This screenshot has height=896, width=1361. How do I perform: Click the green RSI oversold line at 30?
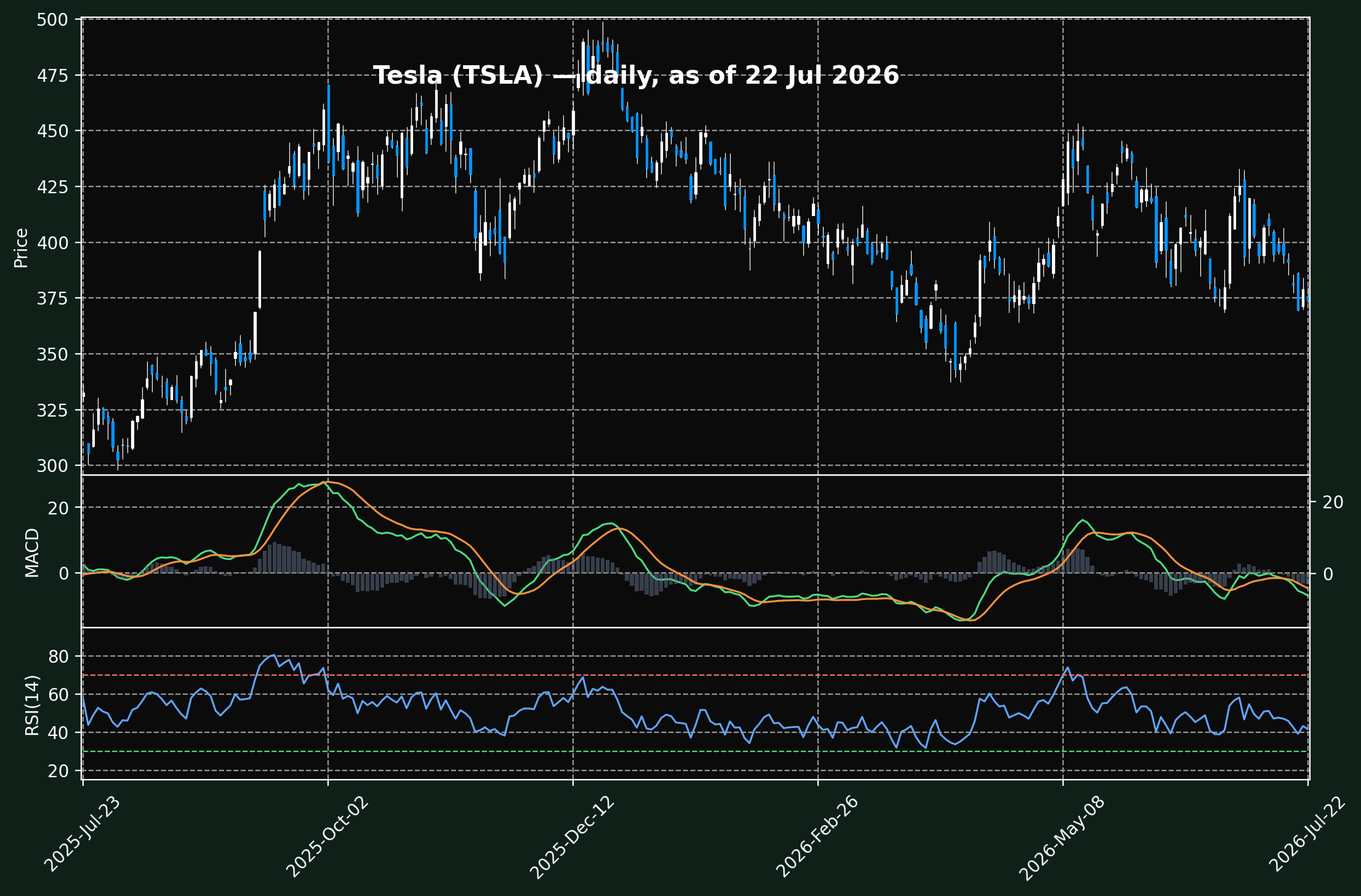696,751
